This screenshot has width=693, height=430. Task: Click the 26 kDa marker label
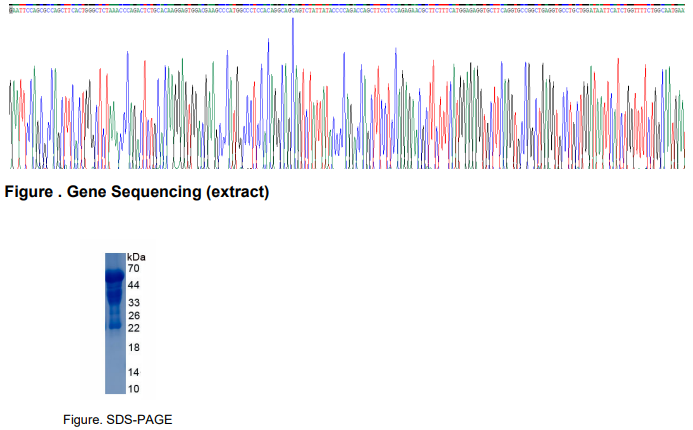(x=133, y=316)
